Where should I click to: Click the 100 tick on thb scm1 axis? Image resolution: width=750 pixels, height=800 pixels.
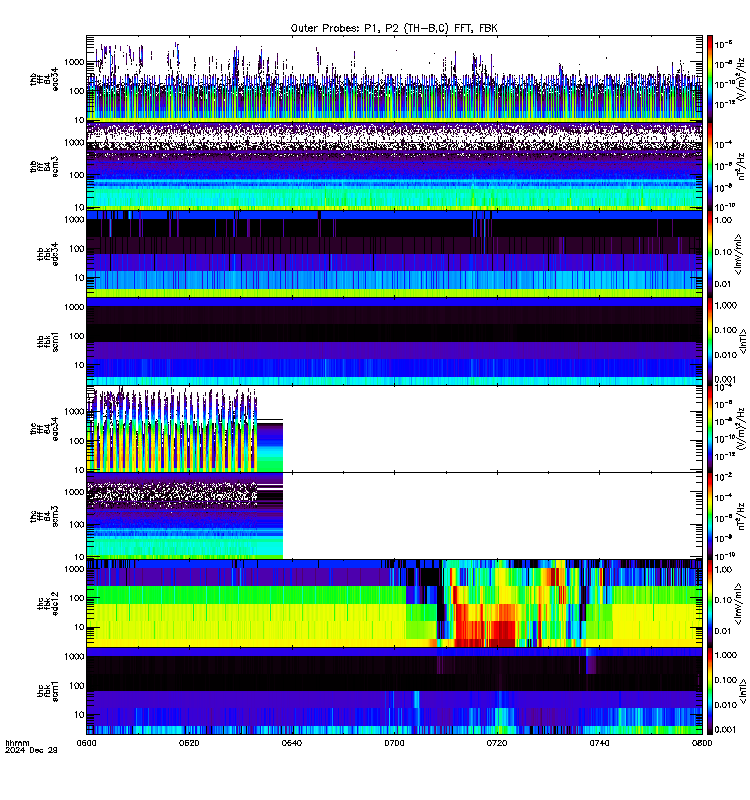(77, 336)
